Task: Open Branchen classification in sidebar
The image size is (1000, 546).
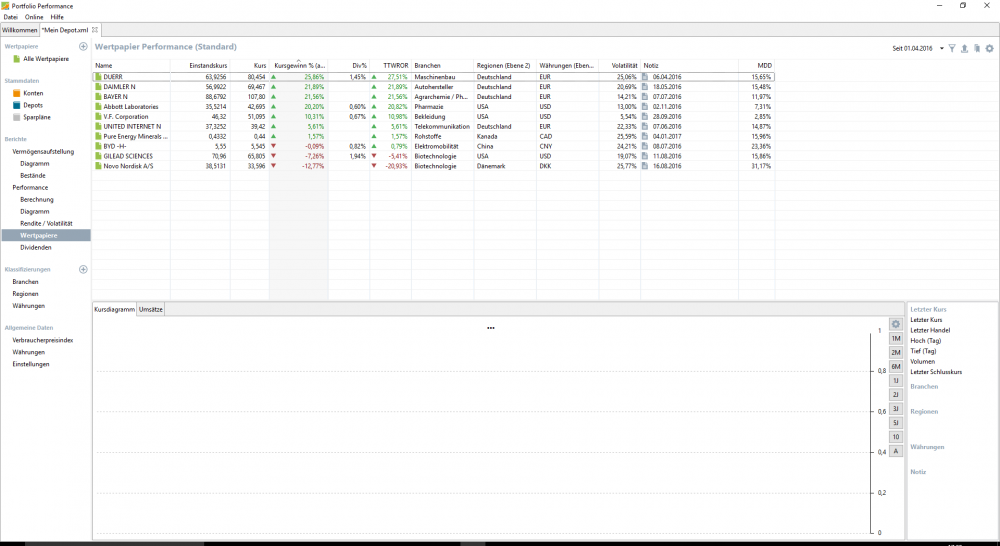Action: 26,282
